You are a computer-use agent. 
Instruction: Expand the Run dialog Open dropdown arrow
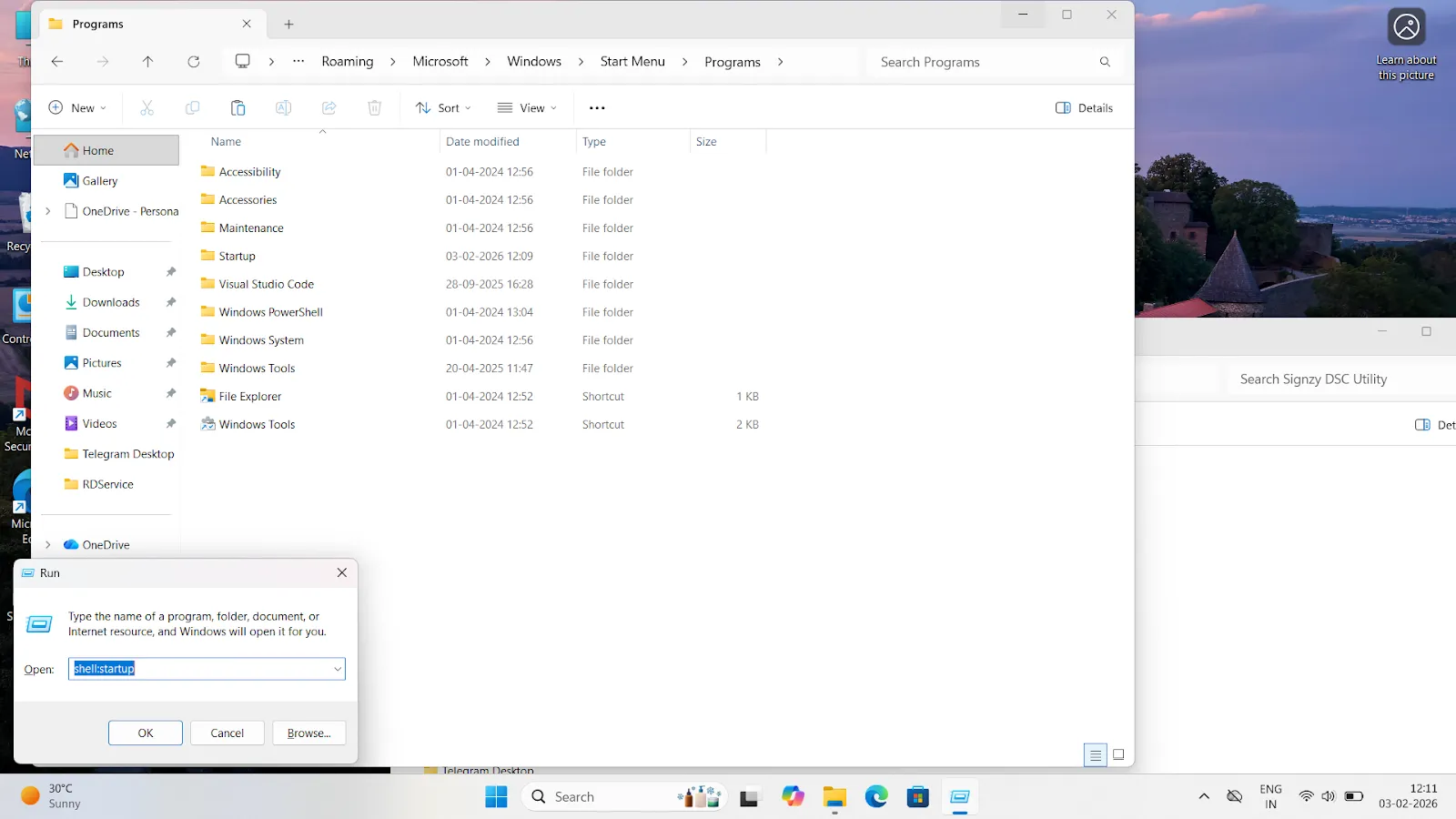[337, 669]
